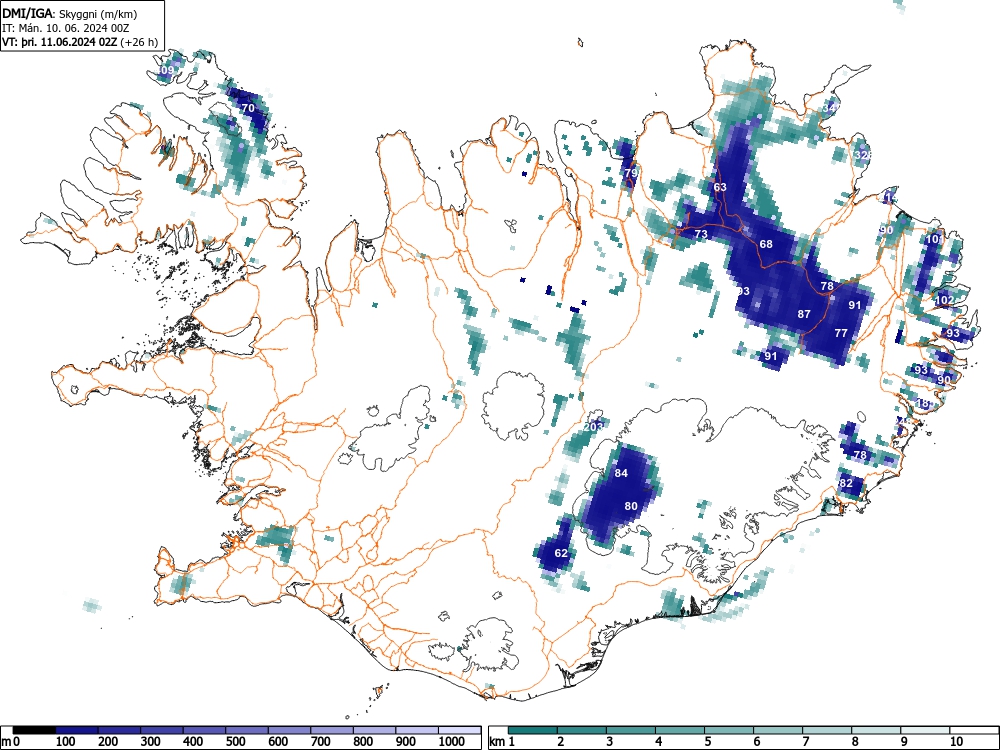Click the visibility value '62' on the map
1000x750 pixels.
point(561,554)
